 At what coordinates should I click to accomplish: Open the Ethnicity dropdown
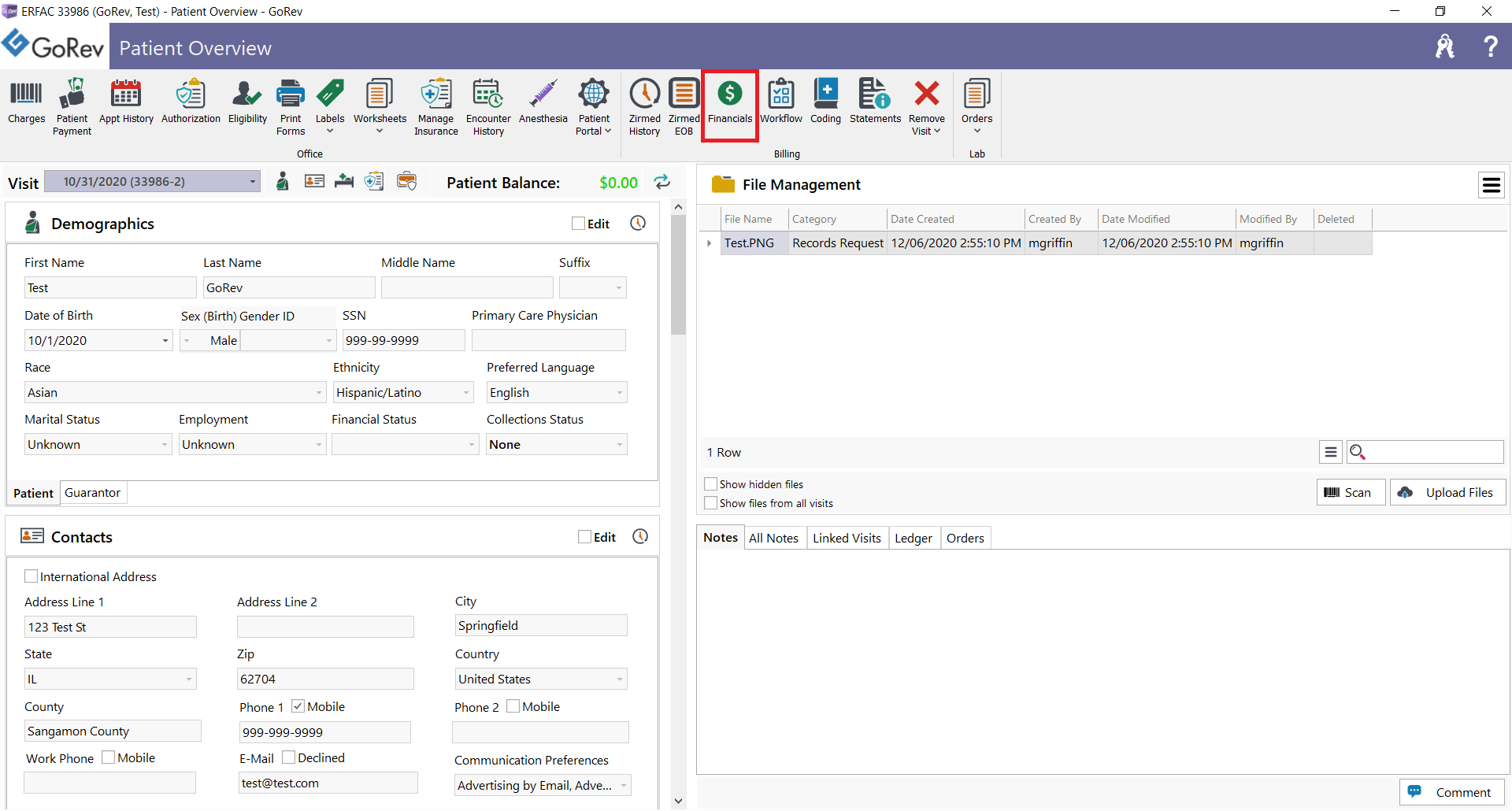point(466,392)
